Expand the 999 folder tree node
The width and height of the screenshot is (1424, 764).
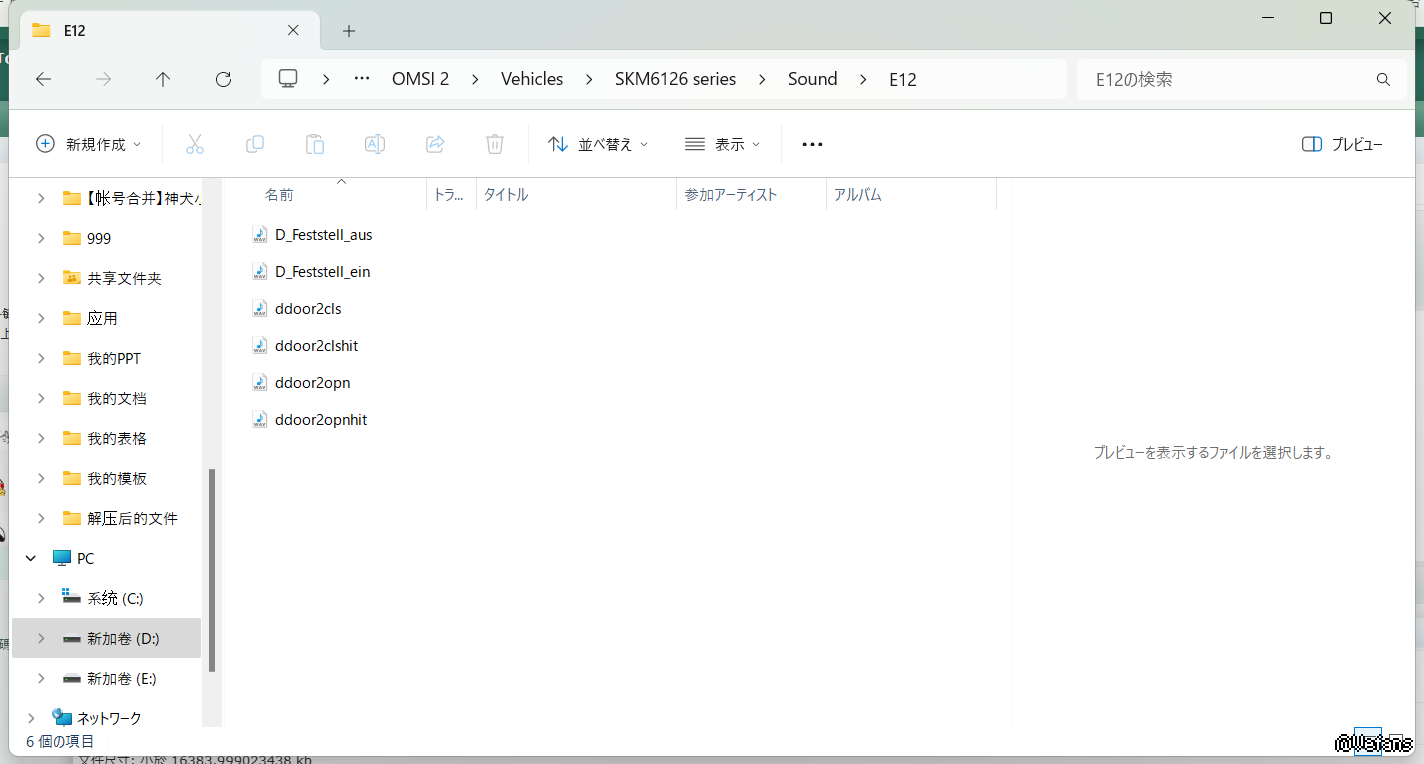click(41, 238)
